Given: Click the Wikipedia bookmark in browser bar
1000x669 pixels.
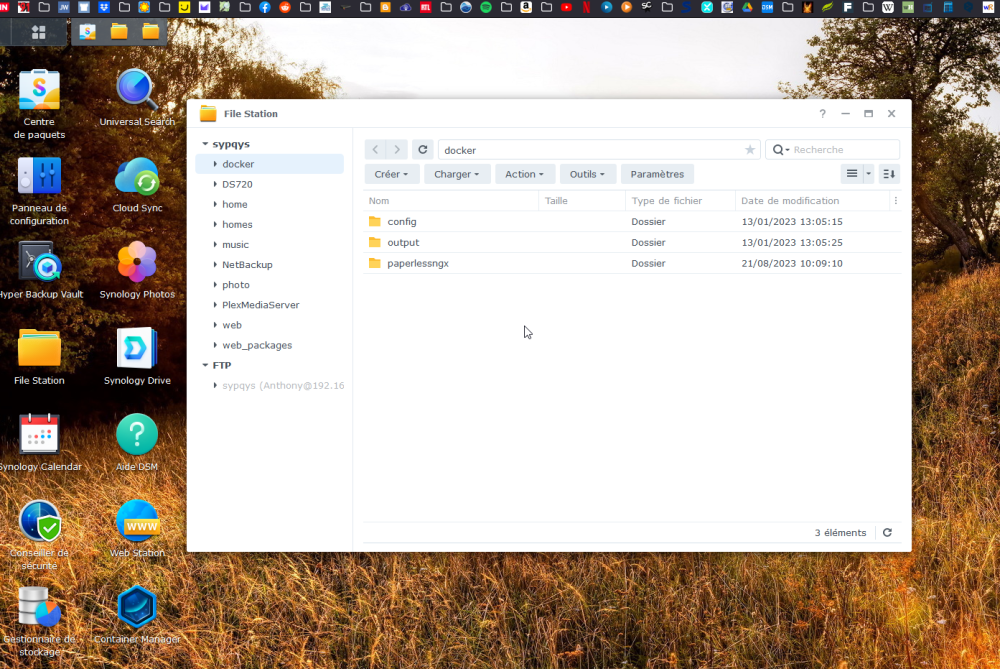Looking at the screenshot, I should click(x=887, y=8).
